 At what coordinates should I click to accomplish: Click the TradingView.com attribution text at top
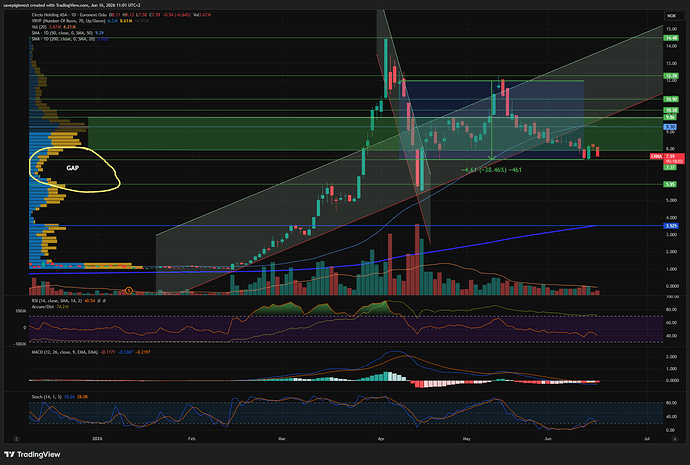click(71, 5)
